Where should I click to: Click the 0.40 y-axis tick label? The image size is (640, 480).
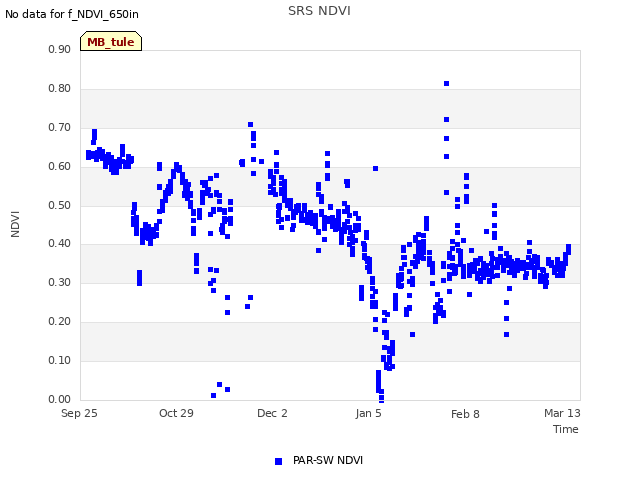click(60, 244)
